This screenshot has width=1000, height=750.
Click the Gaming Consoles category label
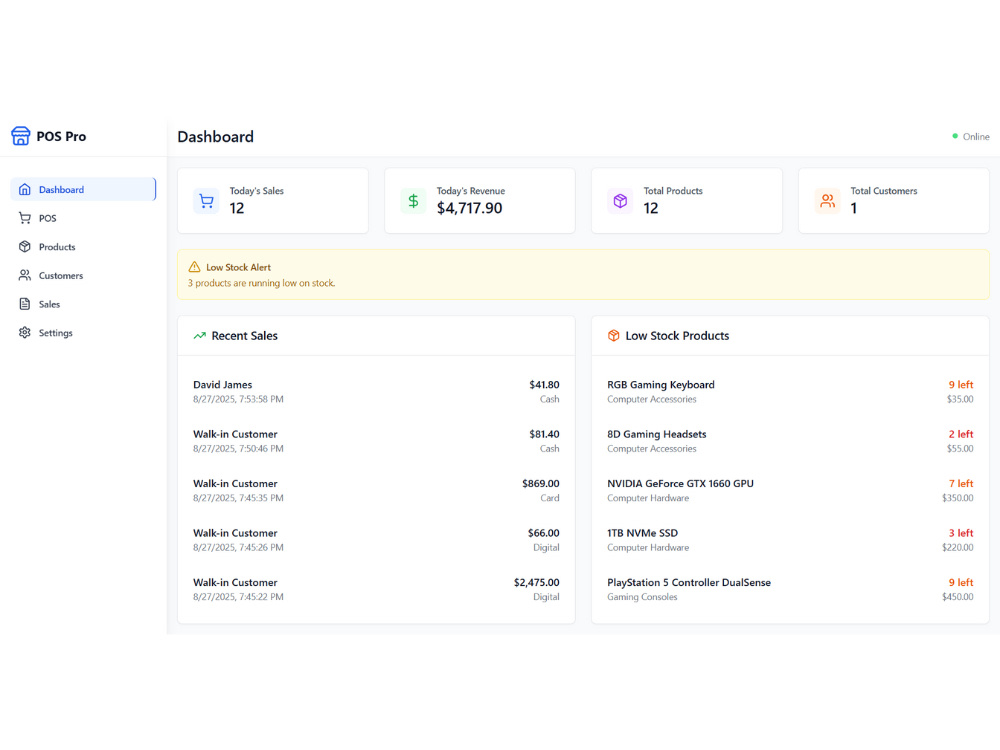coord(642,597)
